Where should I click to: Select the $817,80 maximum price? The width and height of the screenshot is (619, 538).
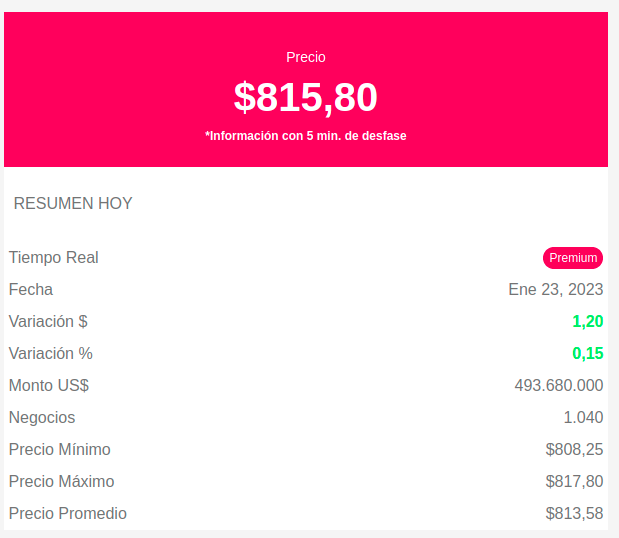click(x=574, y=482)
